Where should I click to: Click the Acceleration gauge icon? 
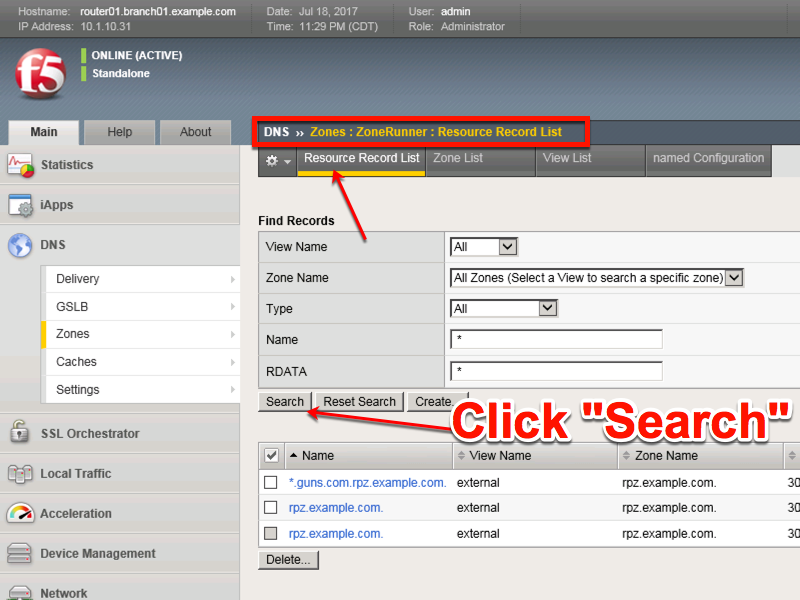click(x=20, y=513)
